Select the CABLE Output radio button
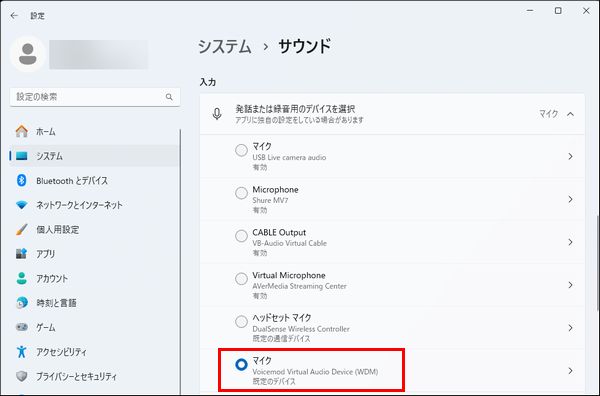 click(241, 236)
